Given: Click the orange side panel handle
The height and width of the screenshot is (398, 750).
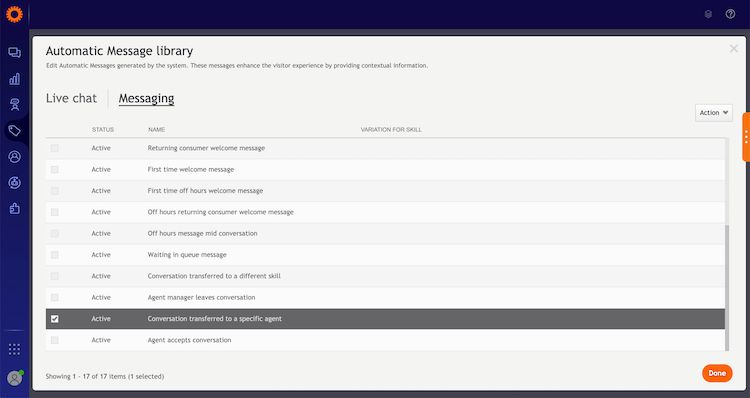Looking at the screenshot, I should coord(746,137).
